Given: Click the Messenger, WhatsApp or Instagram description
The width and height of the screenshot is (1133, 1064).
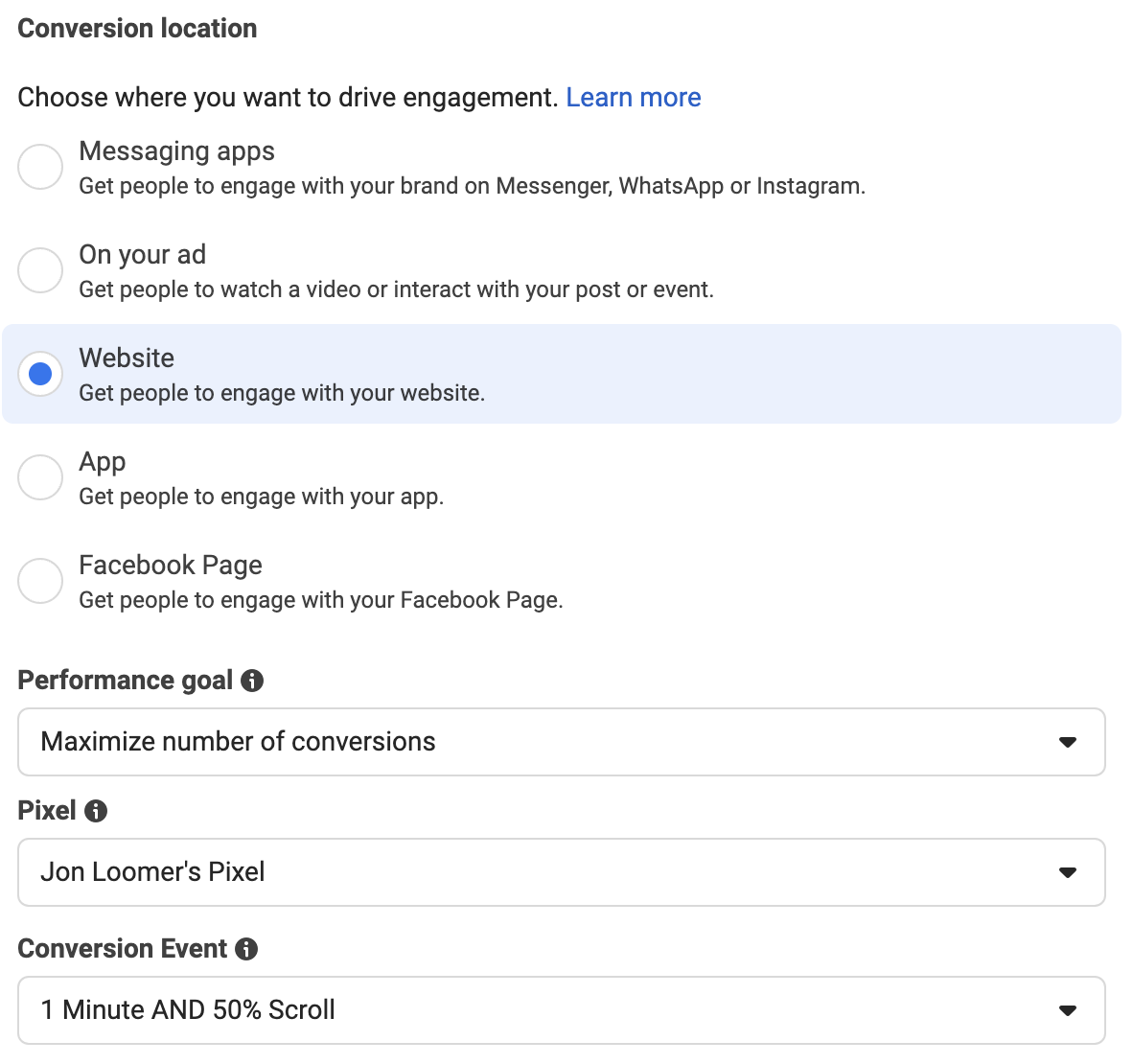Looking at the screenshot, I should click(472, 187).
